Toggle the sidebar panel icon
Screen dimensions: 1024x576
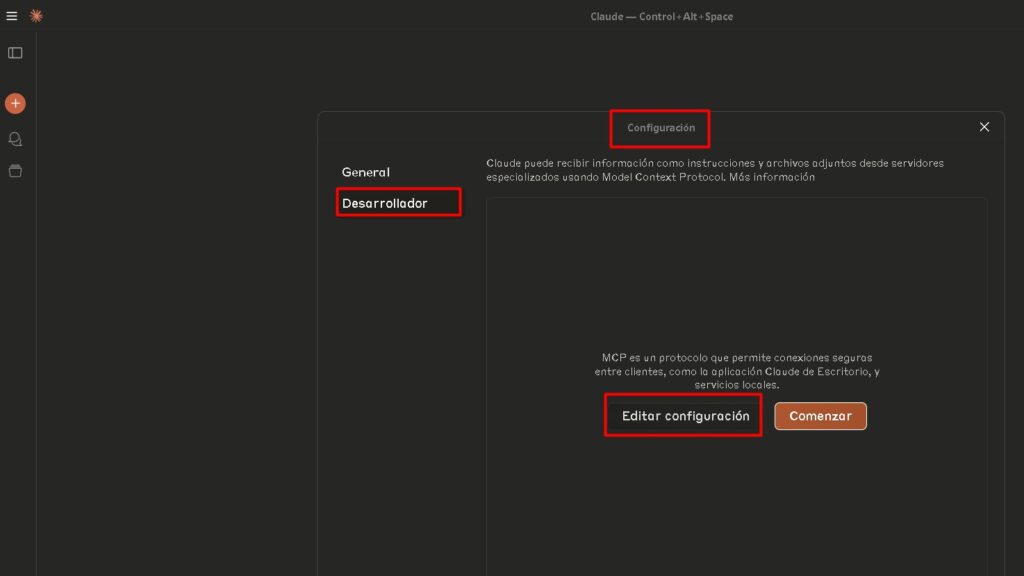pos(15,53)
